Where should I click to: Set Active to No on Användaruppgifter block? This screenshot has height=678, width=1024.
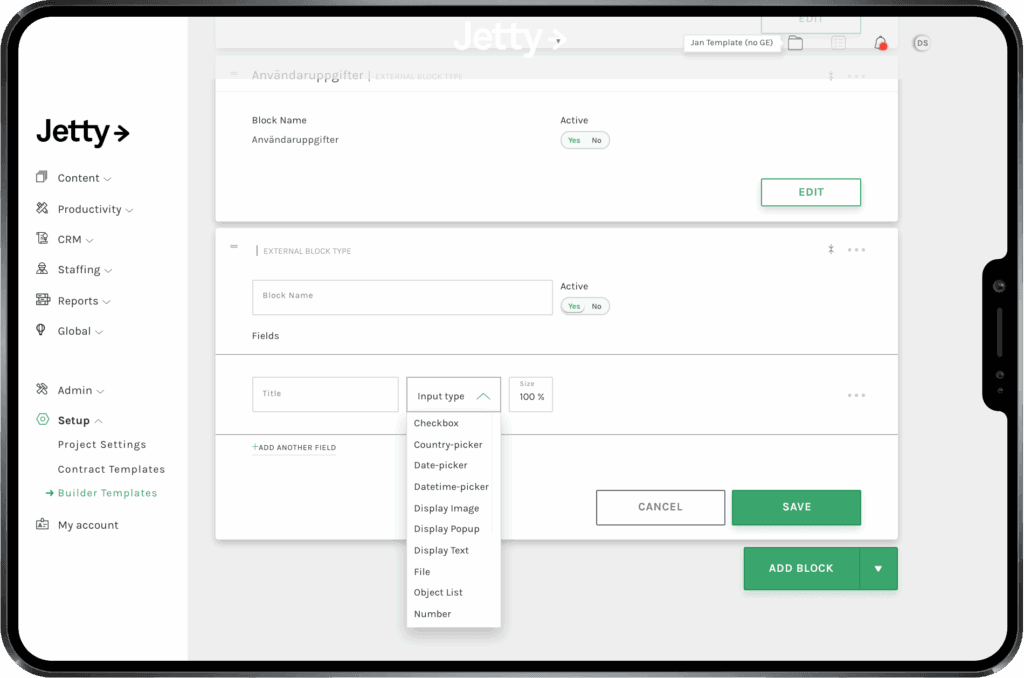(x=597, y=140)
